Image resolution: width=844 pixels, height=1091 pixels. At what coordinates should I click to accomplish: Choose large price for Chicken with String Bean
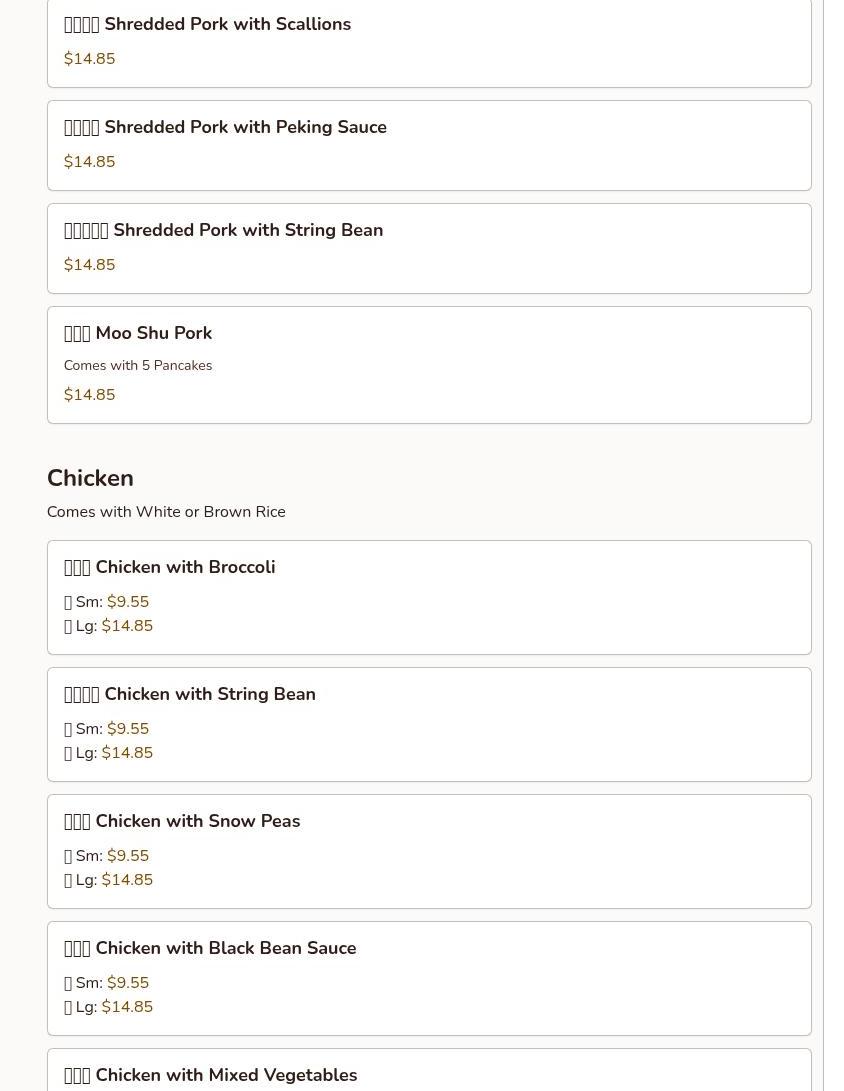127,753
